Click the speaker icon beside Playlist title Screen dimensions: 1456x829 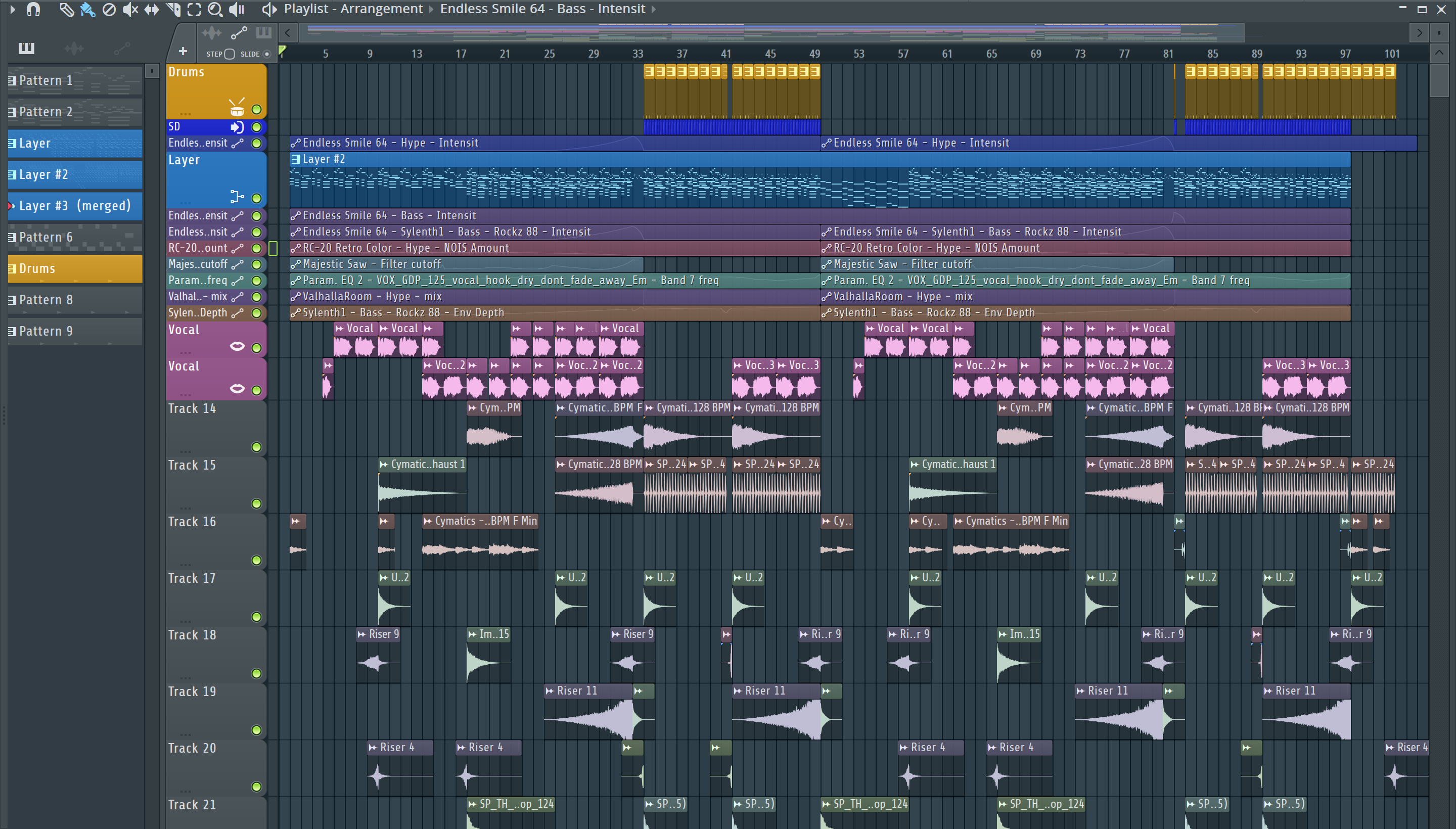(269, 9)
